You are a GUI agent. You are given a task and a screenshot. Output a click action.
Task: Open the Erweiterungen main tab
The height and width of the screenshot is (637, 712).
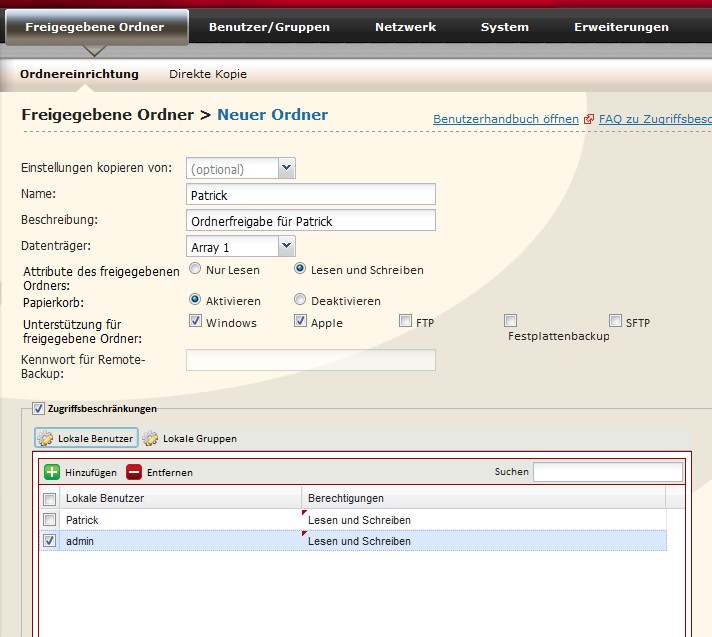point(621,27)
